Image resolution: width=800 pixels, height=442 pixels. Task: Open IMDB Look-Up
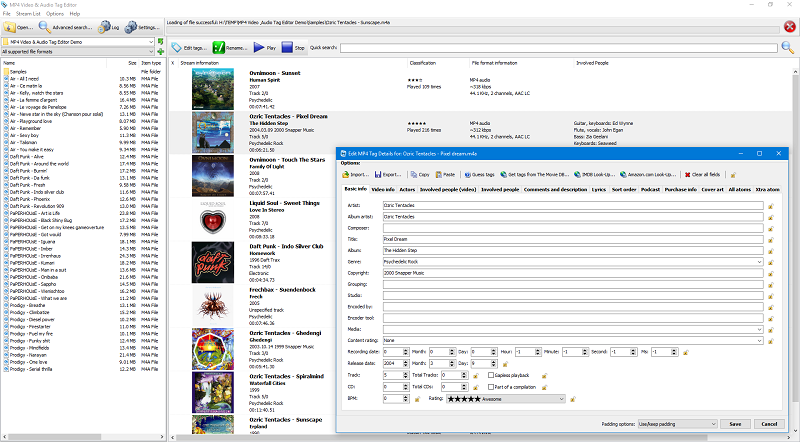click(x=594, y=175)
